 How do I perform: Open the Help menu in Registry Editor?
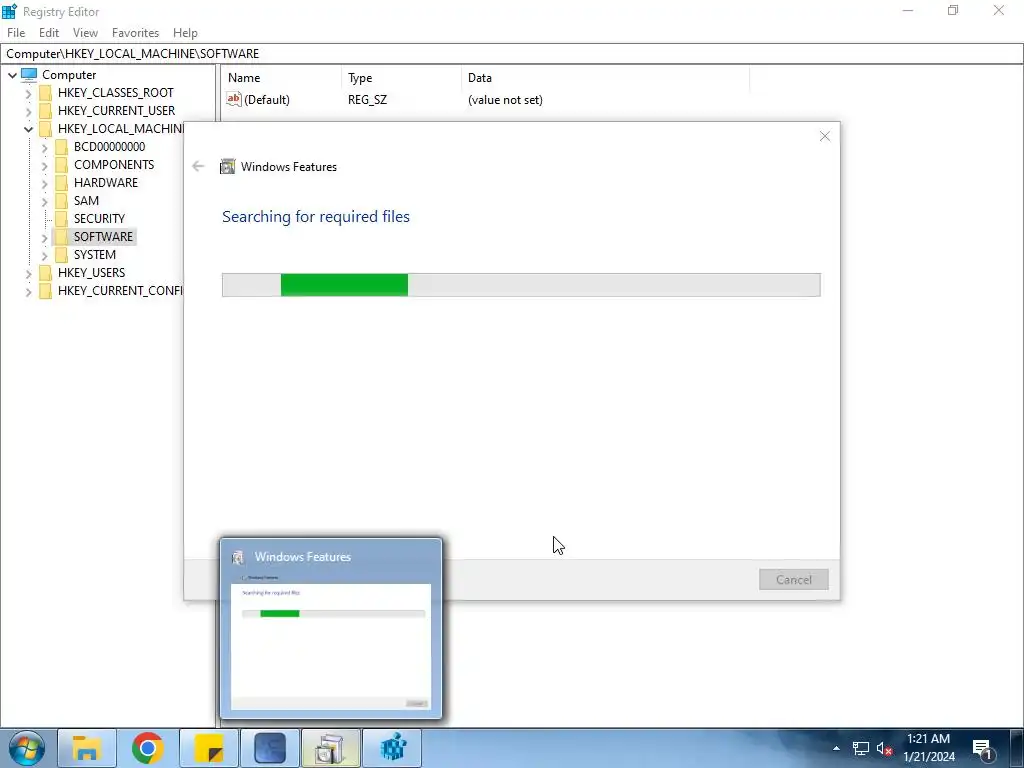click(185, 33)
